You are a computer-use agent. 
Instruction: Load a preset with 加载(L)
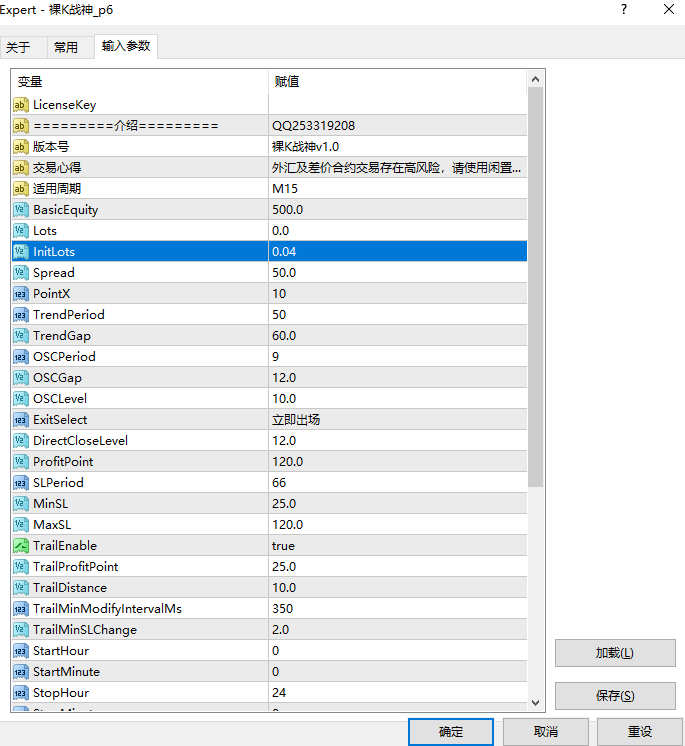pos(615,653)
